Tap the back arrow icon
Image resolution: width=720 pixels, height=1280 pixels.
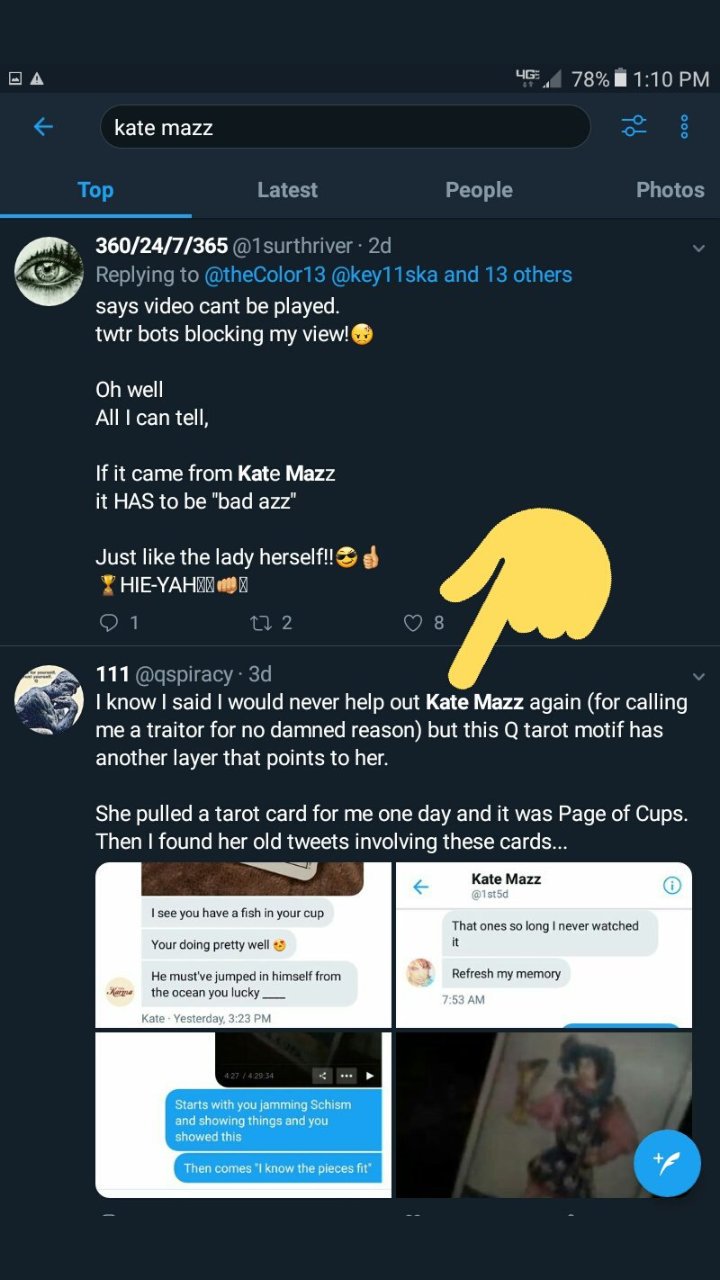pyautogui.click(x=43, y=127)
